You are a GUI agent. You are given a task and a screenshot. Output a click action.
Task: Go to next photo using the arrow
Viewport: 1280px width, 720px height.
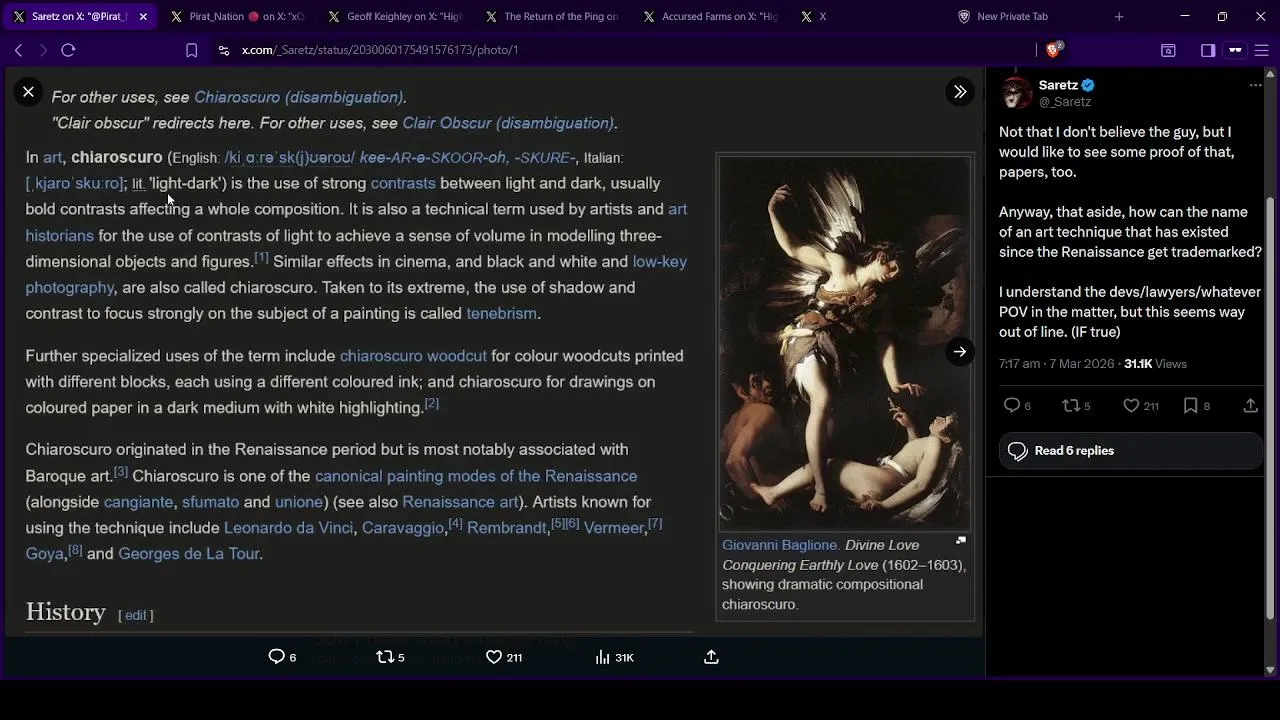point(960,352)
